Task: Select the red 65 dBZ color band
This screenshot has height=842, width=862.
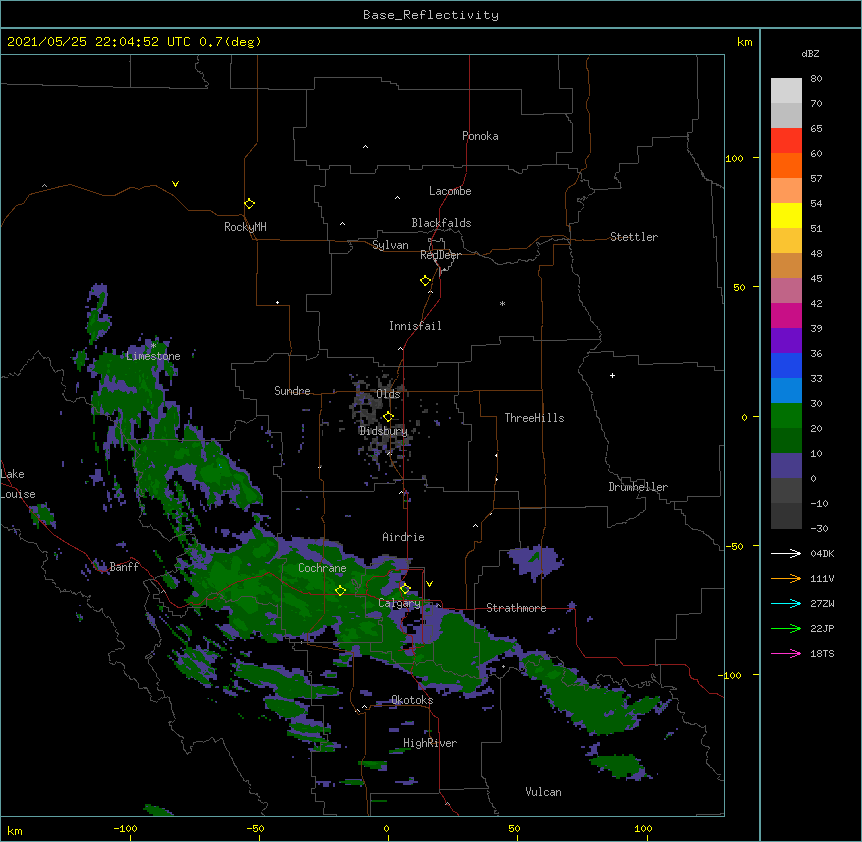Action: [786, 140]
